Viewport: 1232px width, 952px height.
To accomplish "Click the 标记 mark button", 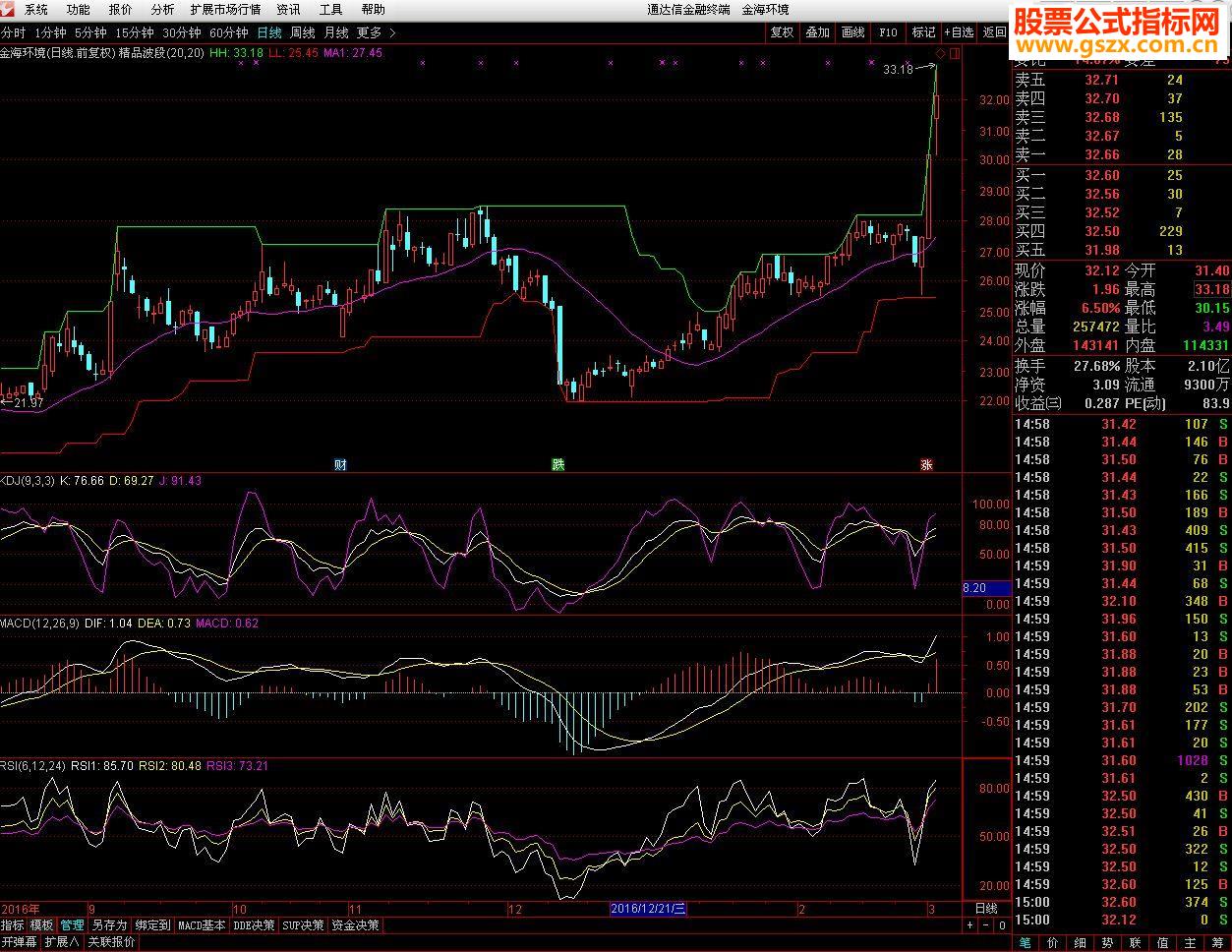I will [923, 32].
